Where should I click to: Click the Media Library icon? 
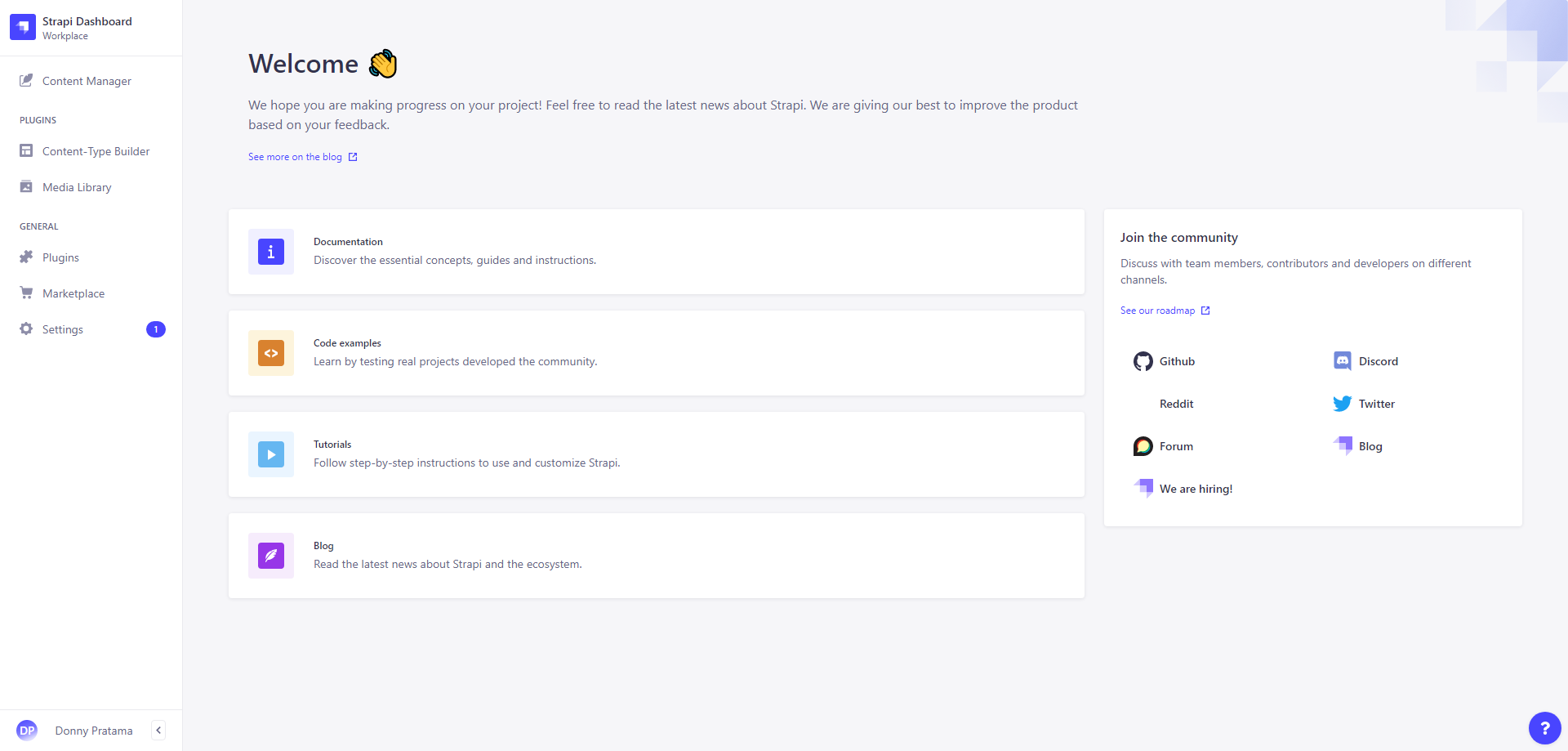26,187
